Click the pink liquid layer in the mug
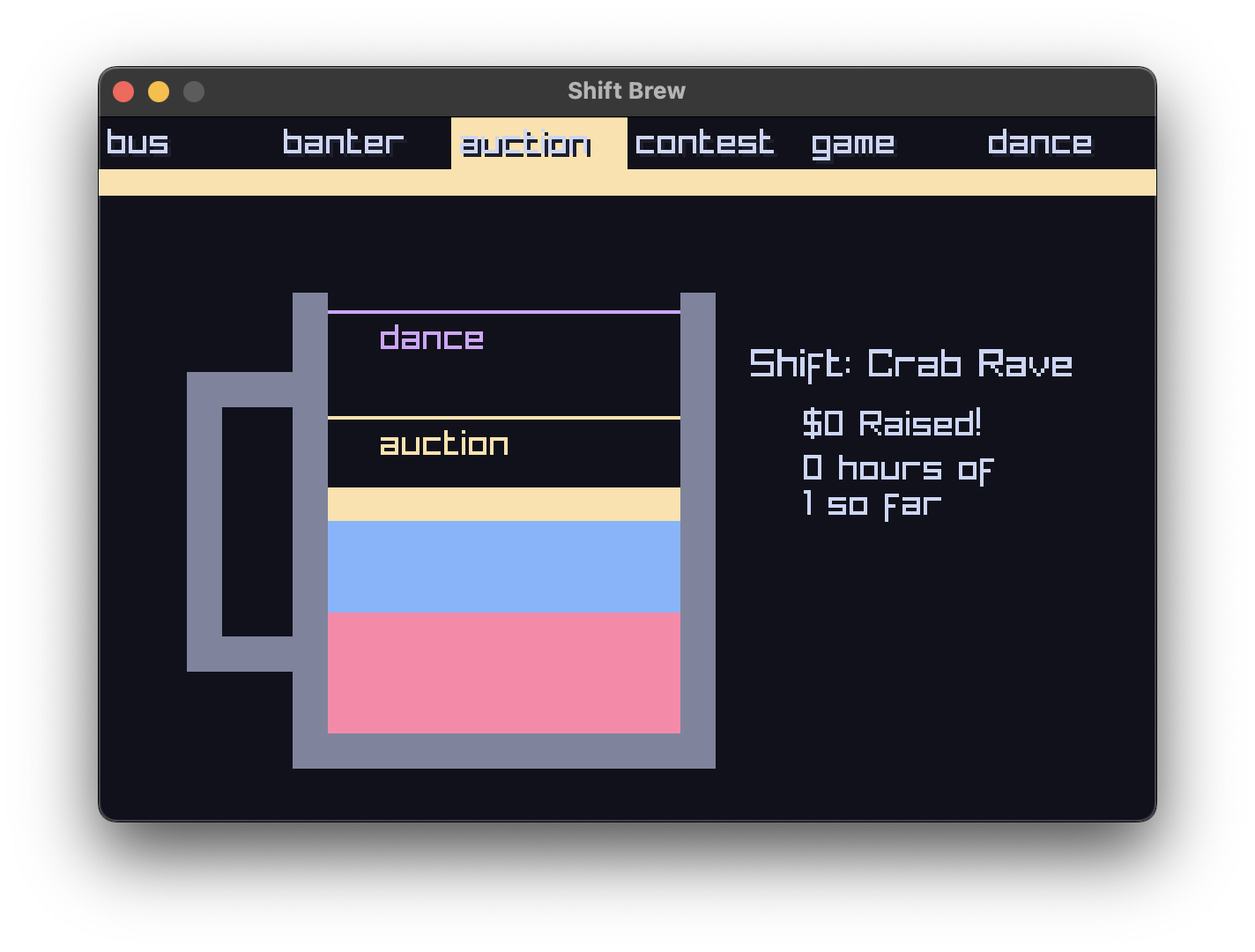 tap(502, 674)
